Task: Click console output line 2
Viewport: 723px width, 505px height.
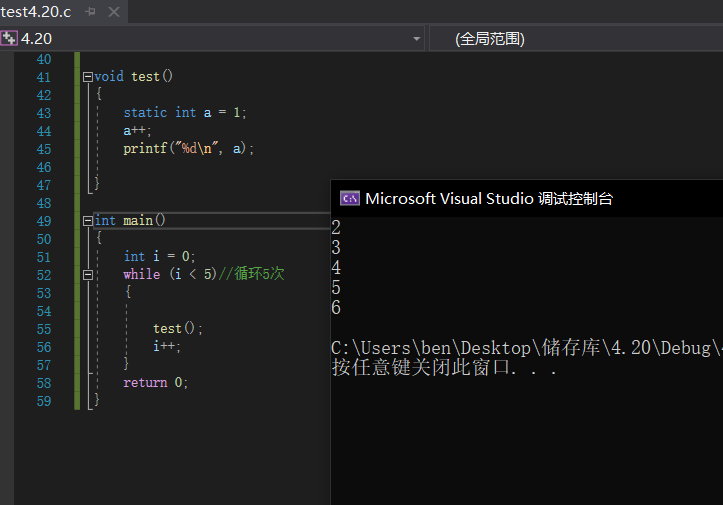Action: (336, 228)
